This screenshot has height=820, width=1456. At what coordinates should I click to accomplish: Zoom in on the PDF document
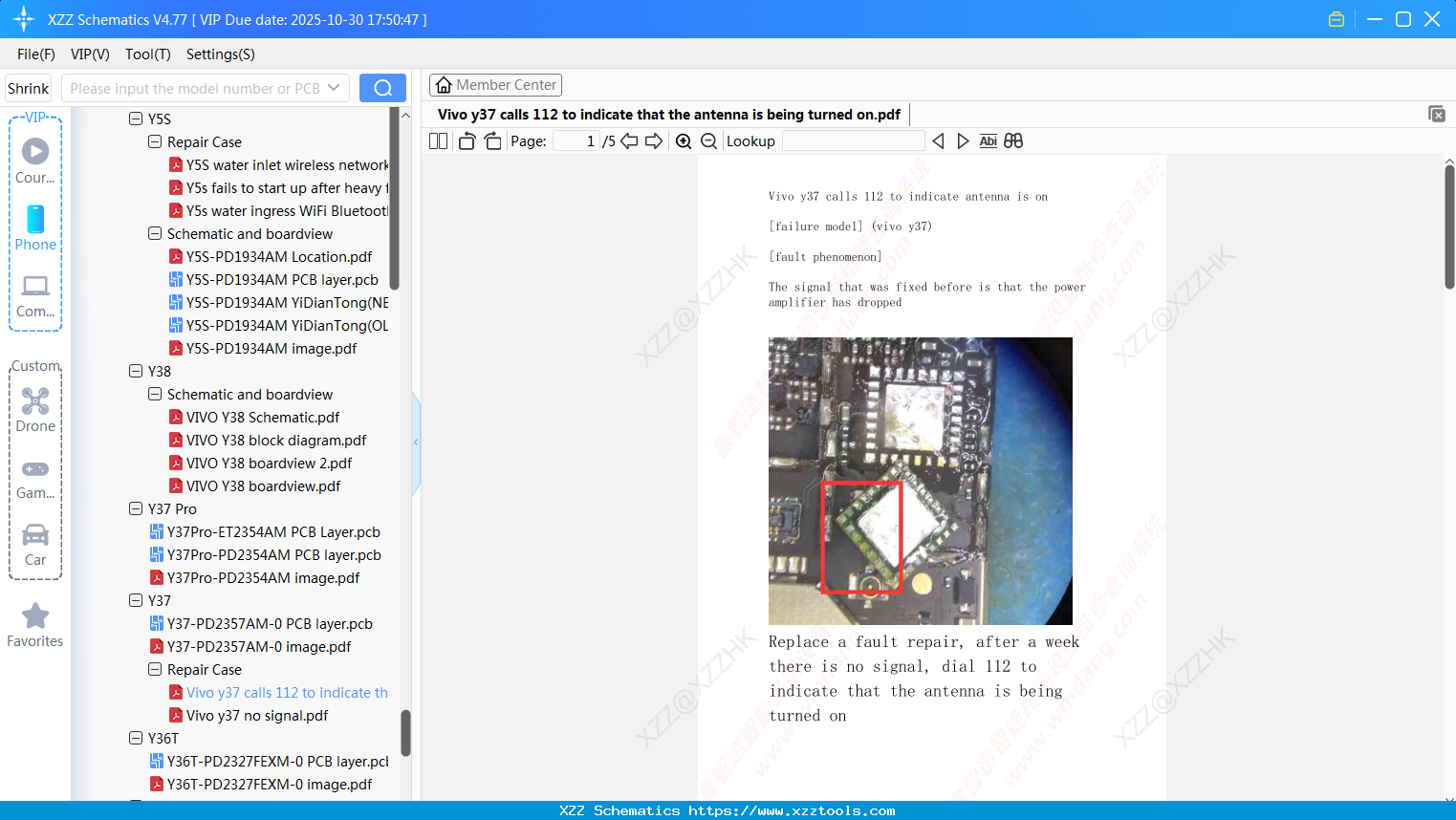(x=685, y=140)
